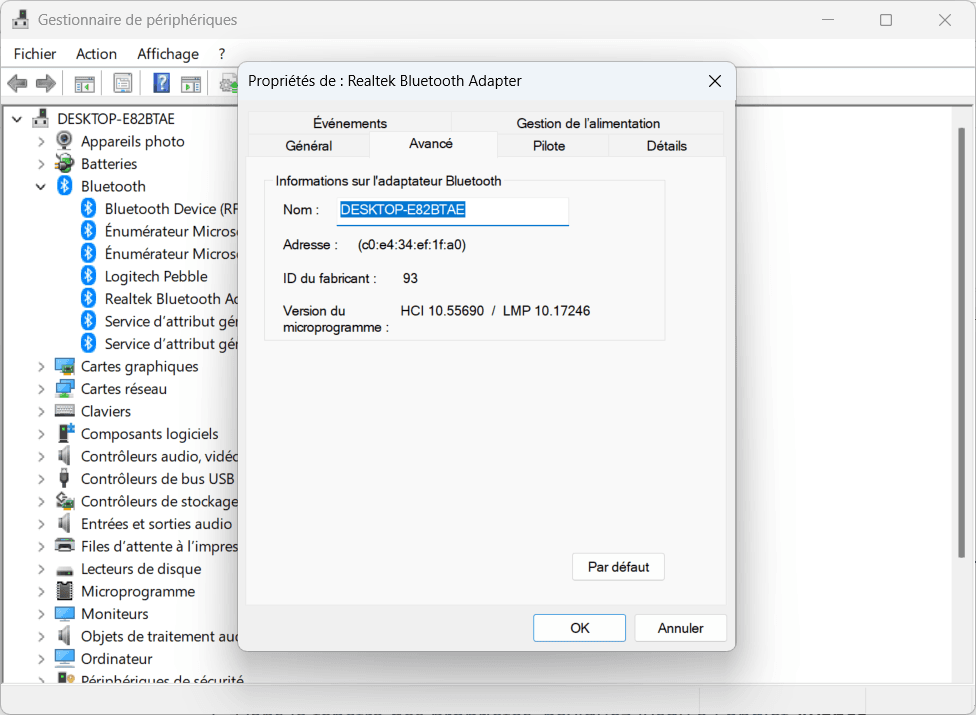The width and height of the screenshot is (976, 715).
Task: Click the Forward arrow in the toolbar
Action: click(45, 83)
